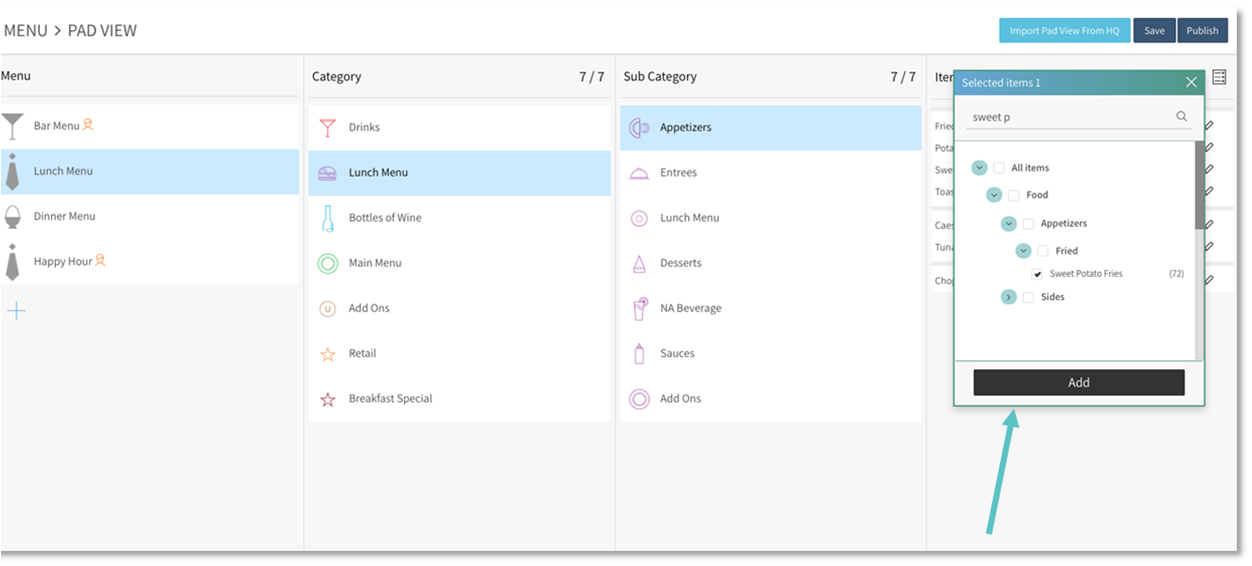Collapse the Fried tree node
The height and width of the screenshot is (566, 1252).
click(x=1023, y=251)
